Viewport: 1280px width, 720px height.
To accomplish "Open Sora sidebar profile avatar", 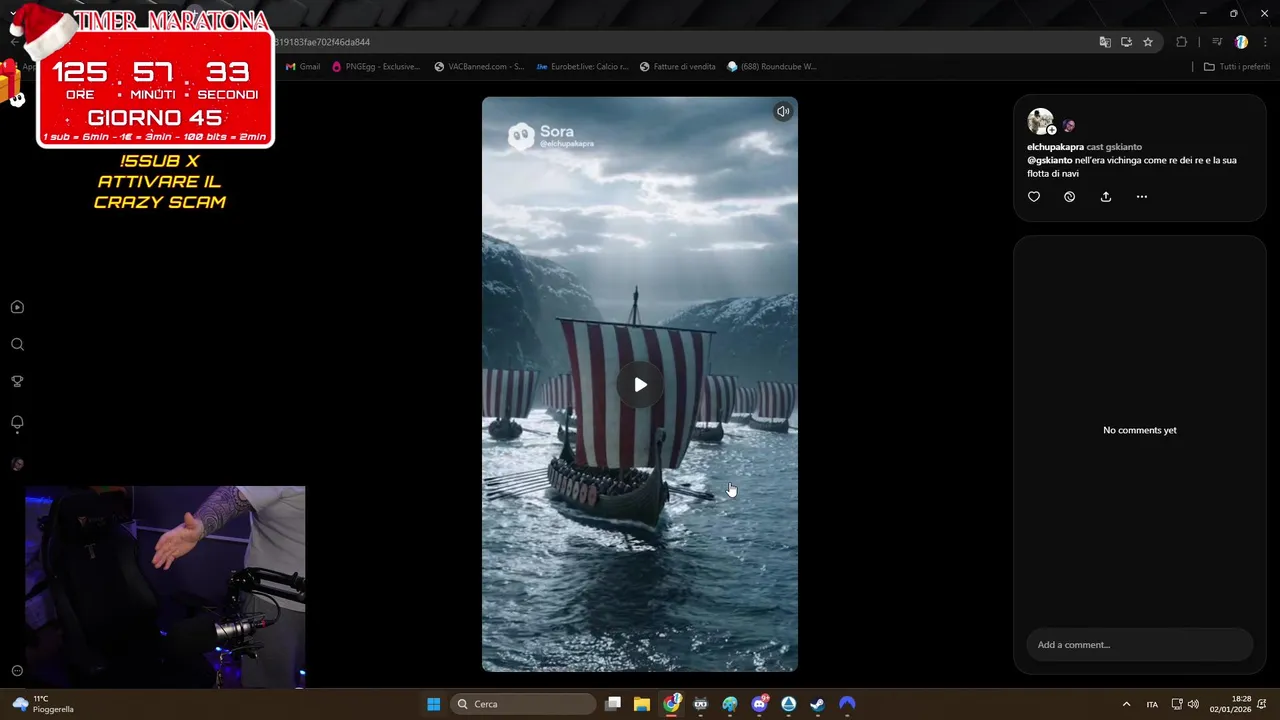I will (17, 464).
